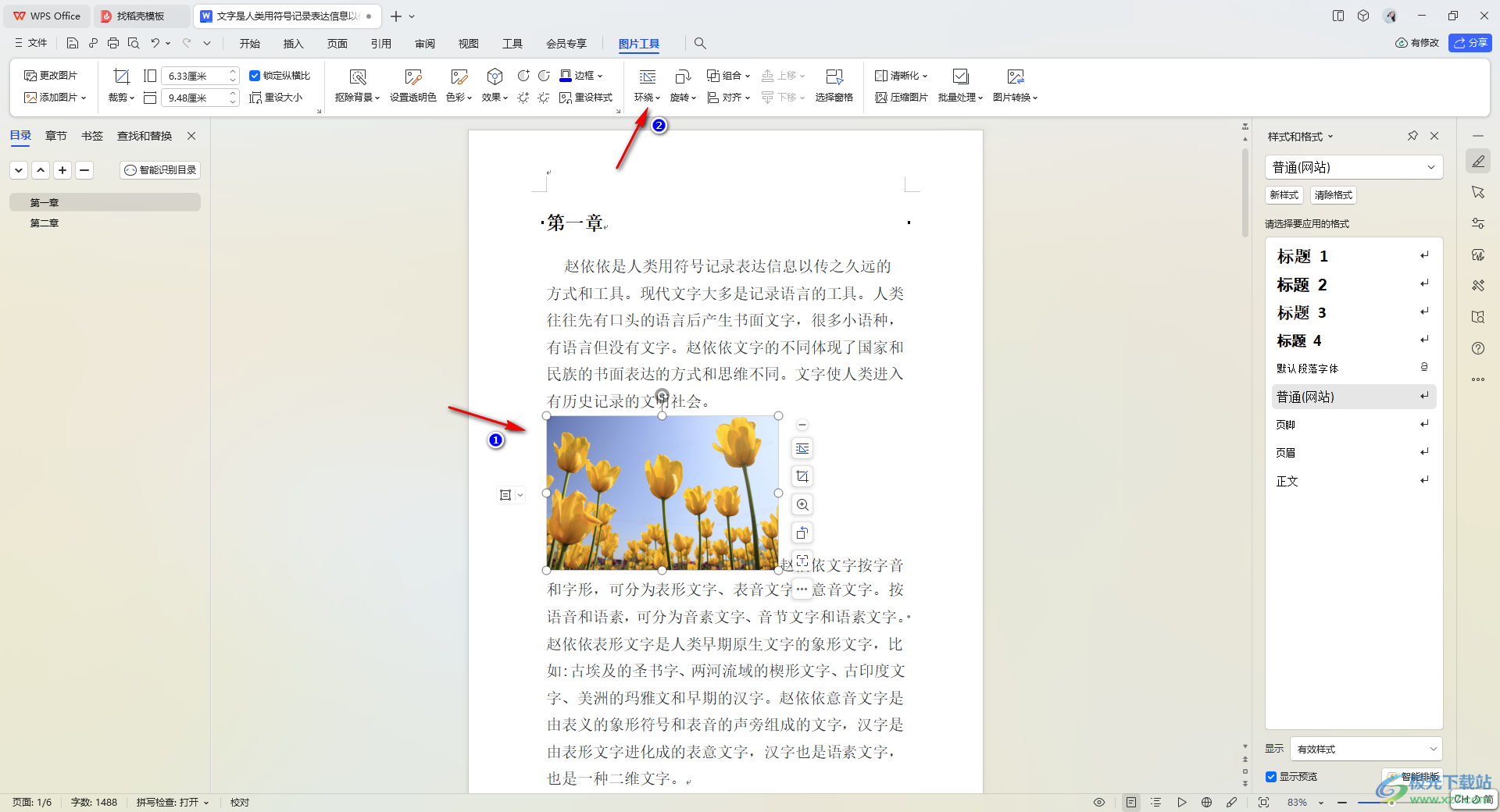Click the floating zoom preview icon beside image
1500x812 pixels.
coord(802,504)
